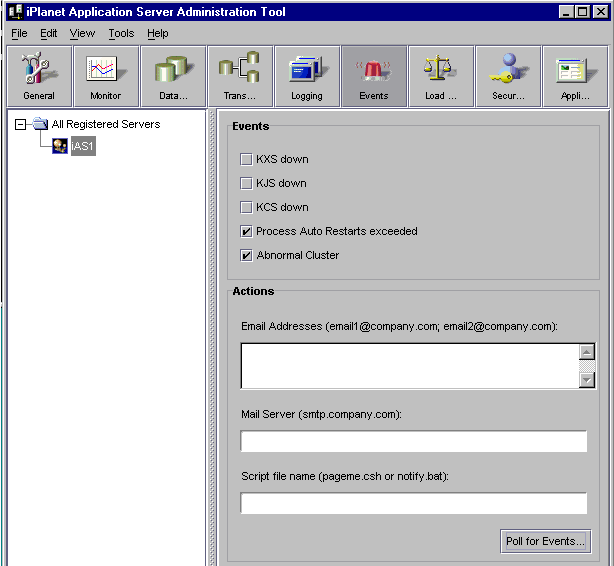Open the Security toolbar section

point(508,76)
